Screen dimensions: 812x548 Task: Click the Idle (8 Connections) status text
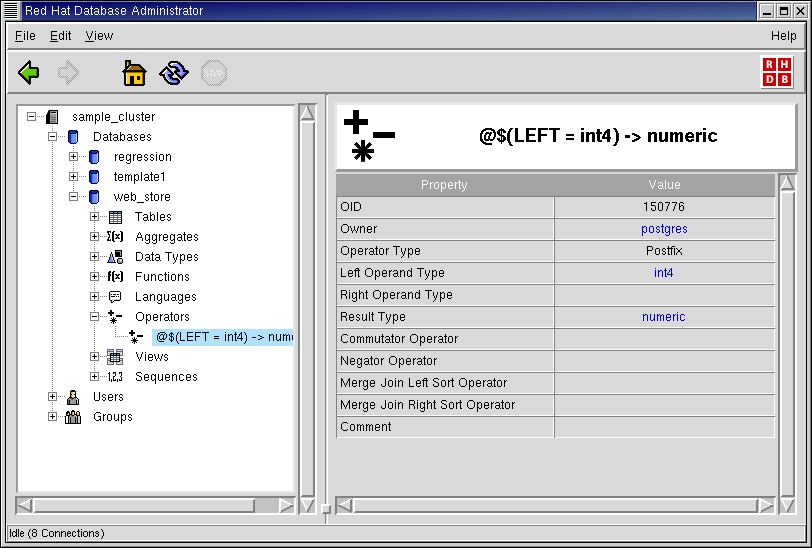56,533
